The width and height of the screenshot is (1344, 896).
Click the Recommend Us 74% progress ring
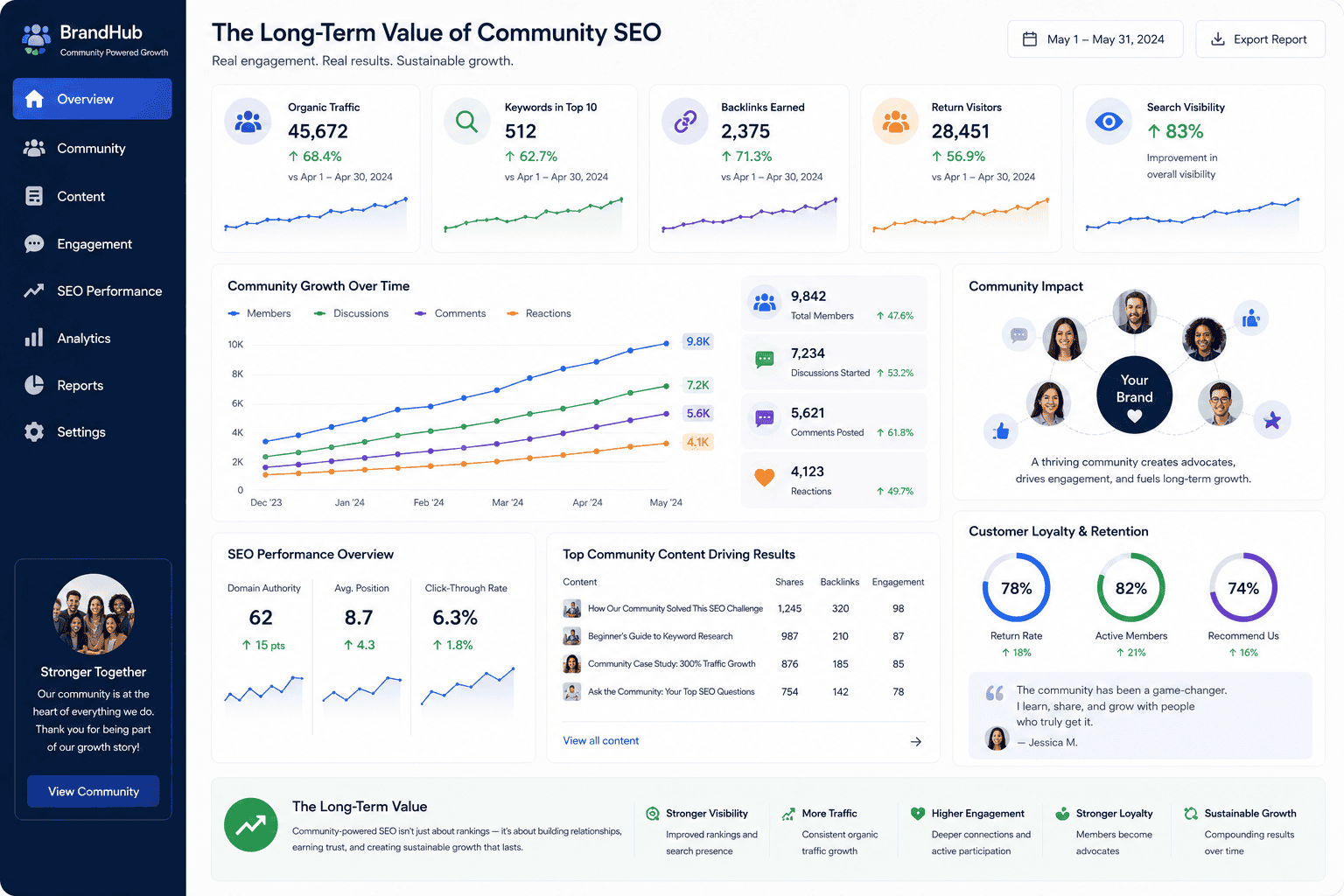[1243, 588]
